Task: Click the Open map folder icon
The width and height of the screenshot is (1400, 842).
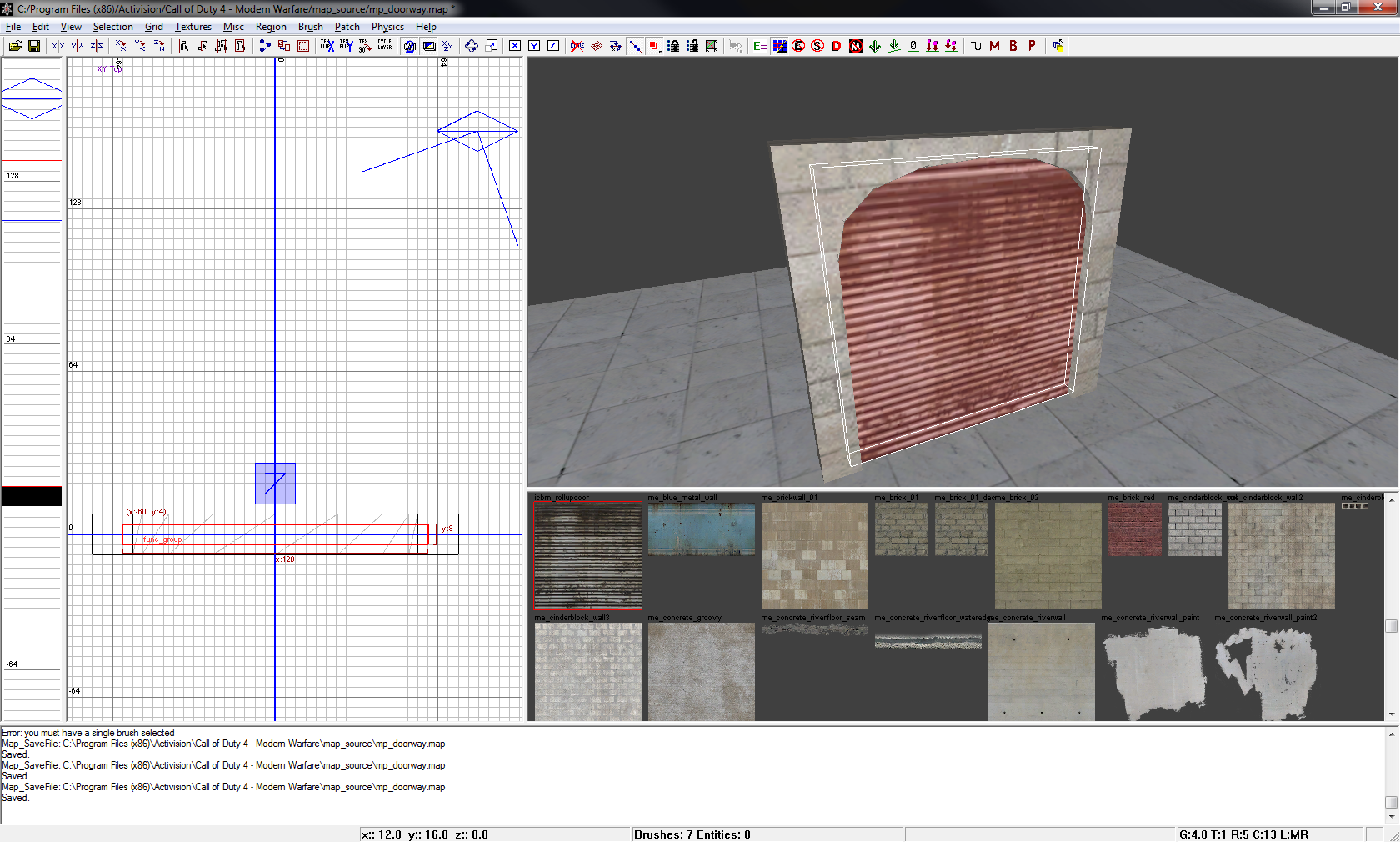Action: tap(15, 46)
